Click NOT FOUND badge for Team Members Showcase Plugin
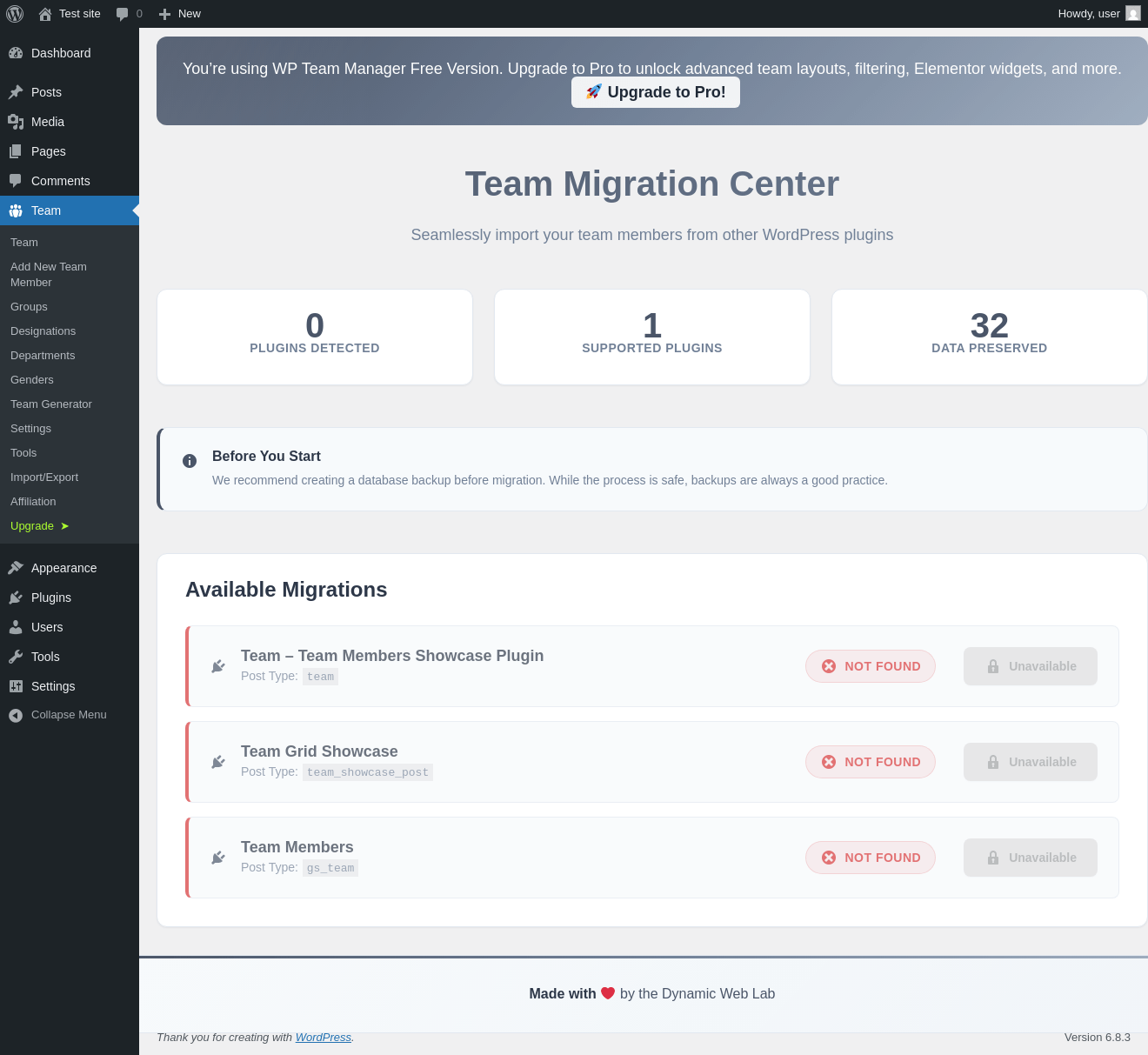 tap(871, 666)
